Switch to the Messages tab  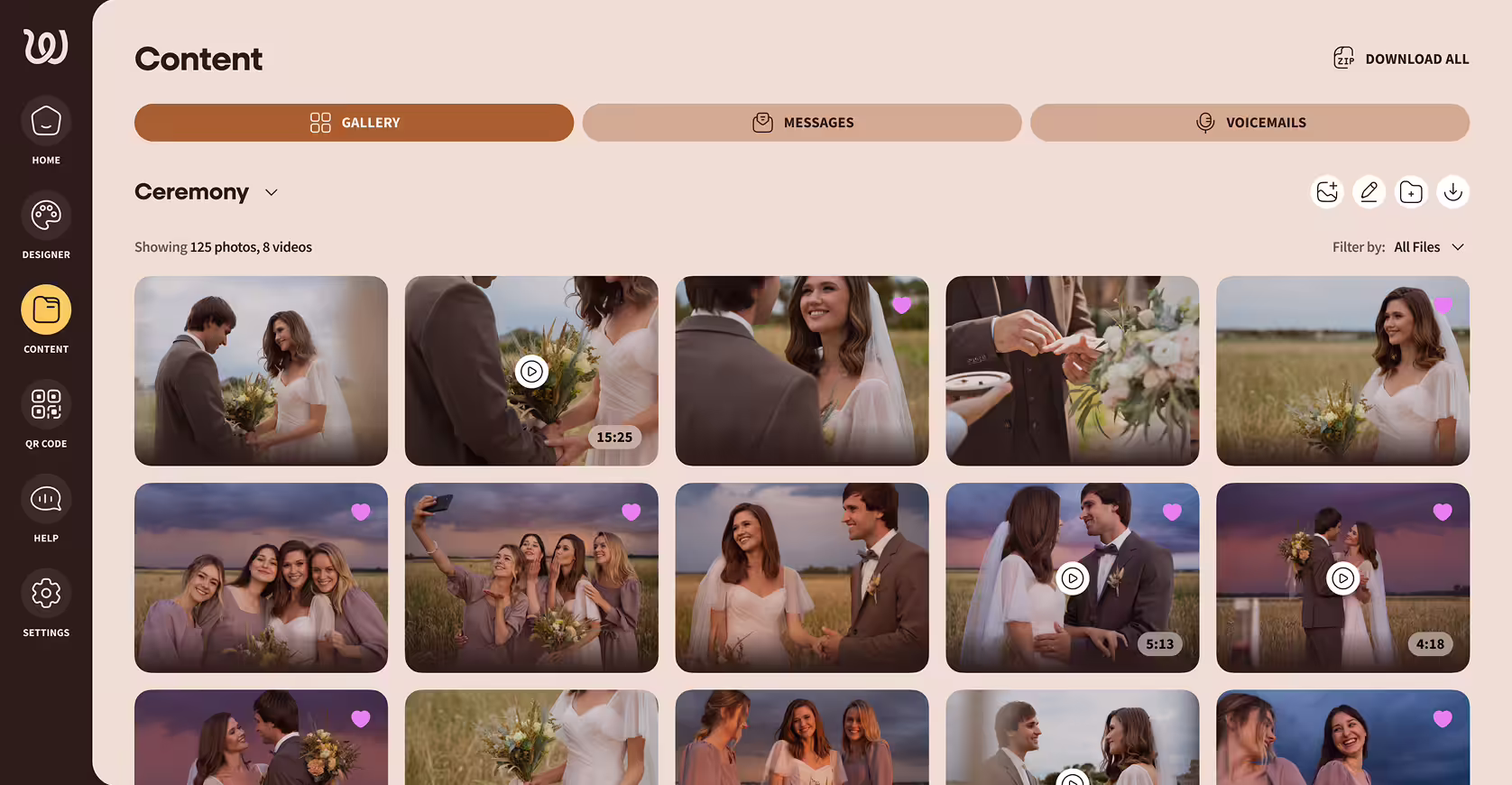pos(802,123)
